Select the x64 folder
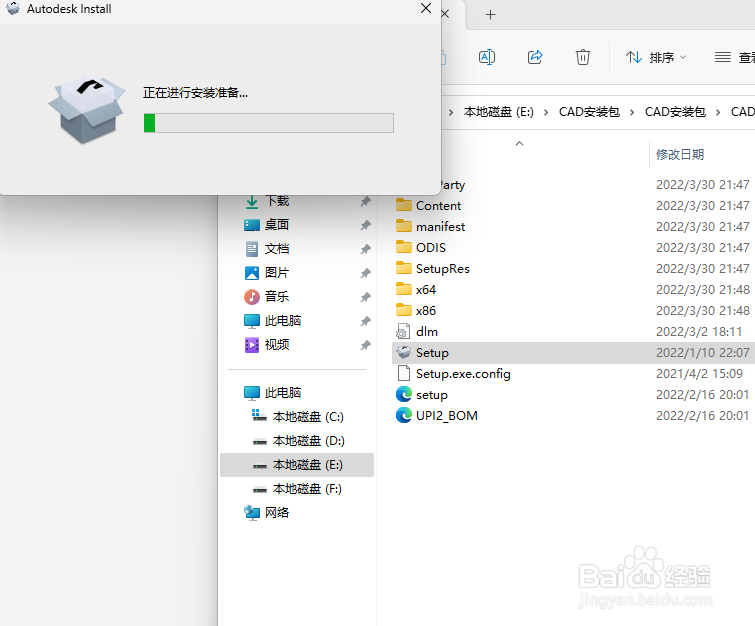The width and height of the screenshot is (755, 626). pos(426,290)
